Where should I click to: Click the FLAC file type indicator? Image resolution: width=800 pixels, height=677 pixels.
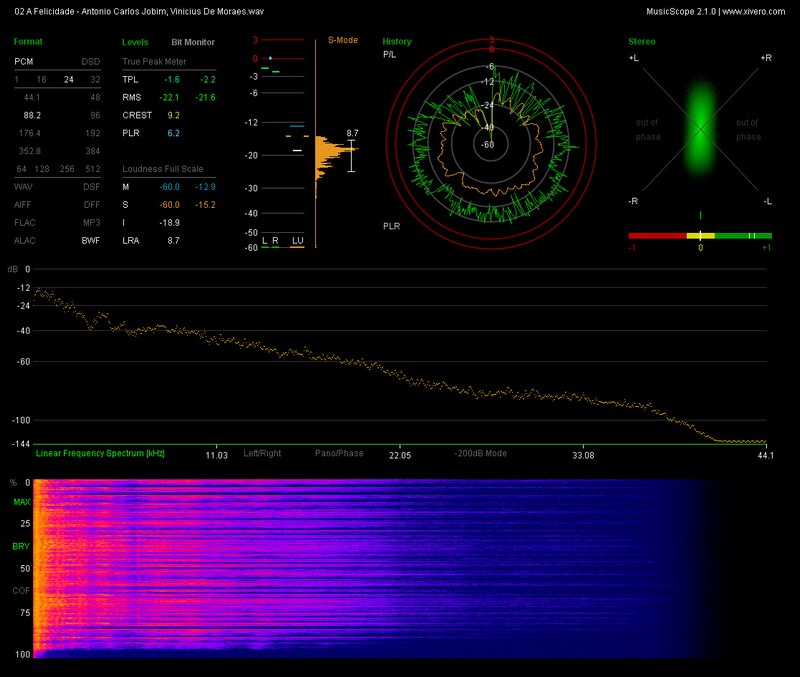[x=25, y=223]
